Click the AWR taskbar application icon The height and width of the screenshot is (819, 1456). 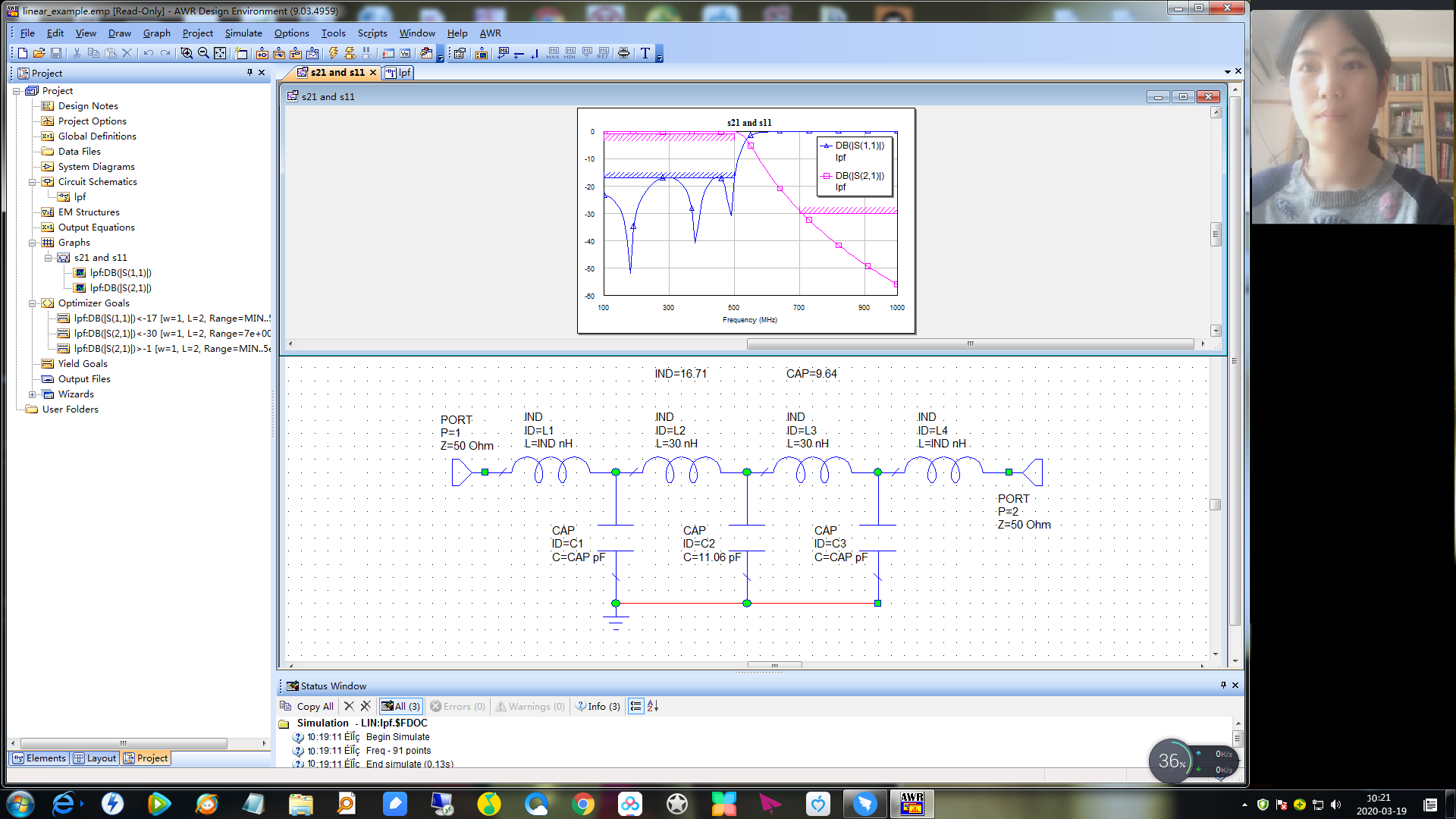coord(912,803)
